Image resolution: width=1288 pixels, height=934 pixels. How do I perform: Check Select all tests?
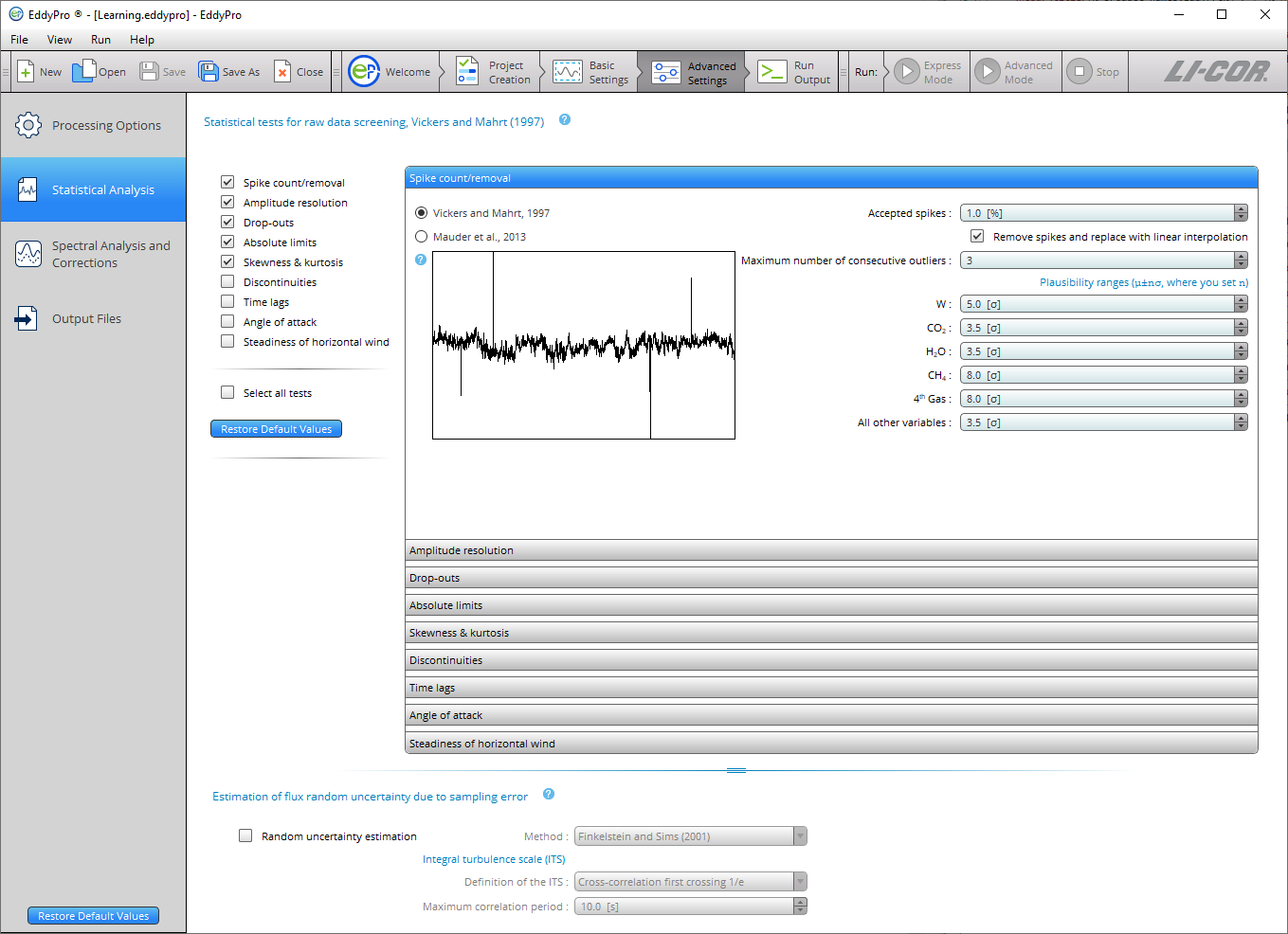(x=227, y=392)
